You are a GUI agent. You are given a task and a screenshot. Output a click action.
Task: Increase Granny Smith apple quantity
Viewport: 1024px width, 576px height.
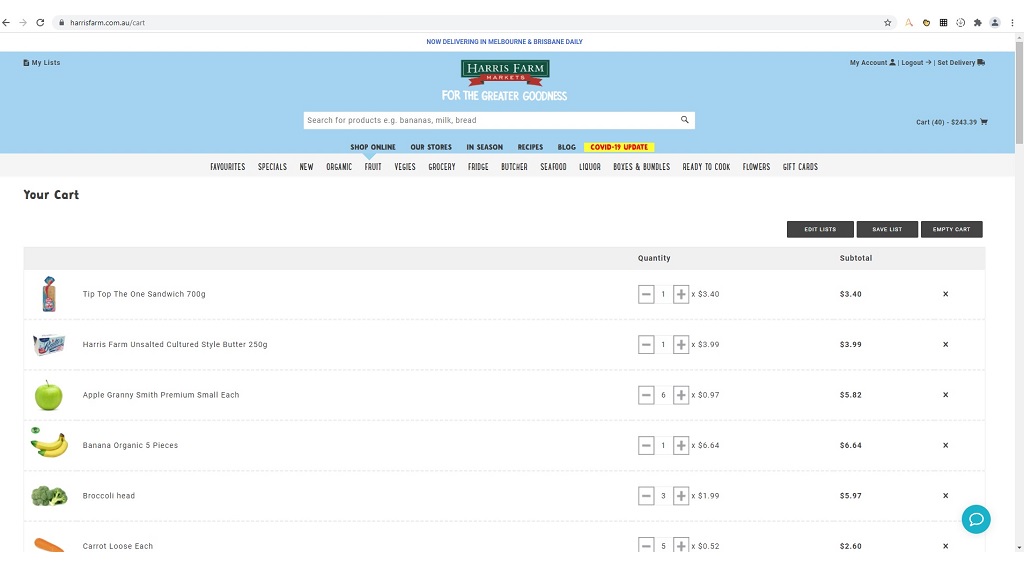tap(681, 395)
